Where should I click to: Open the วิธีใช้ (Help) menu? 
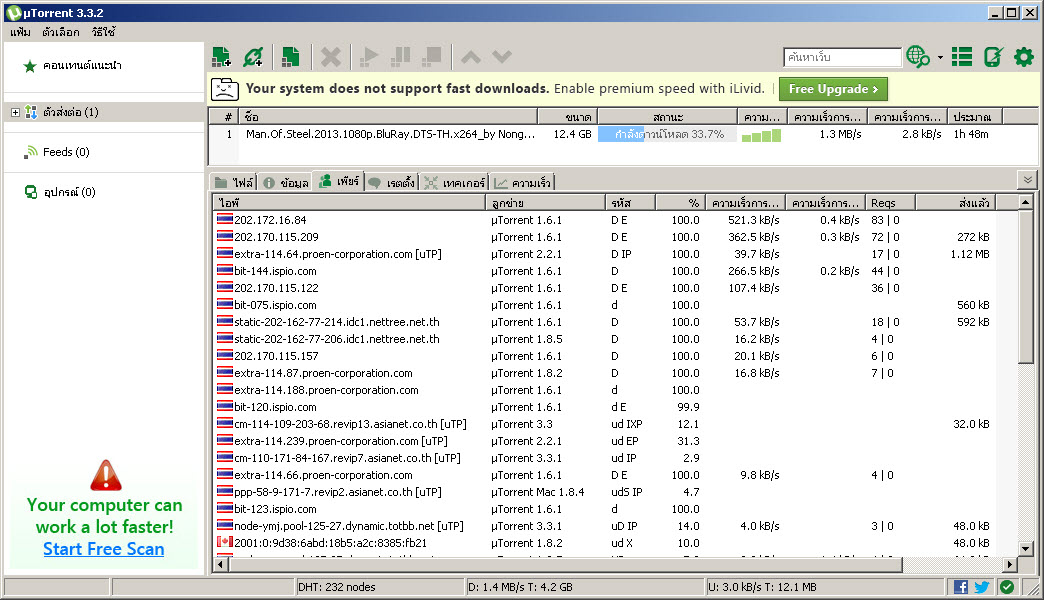[104, 32]
